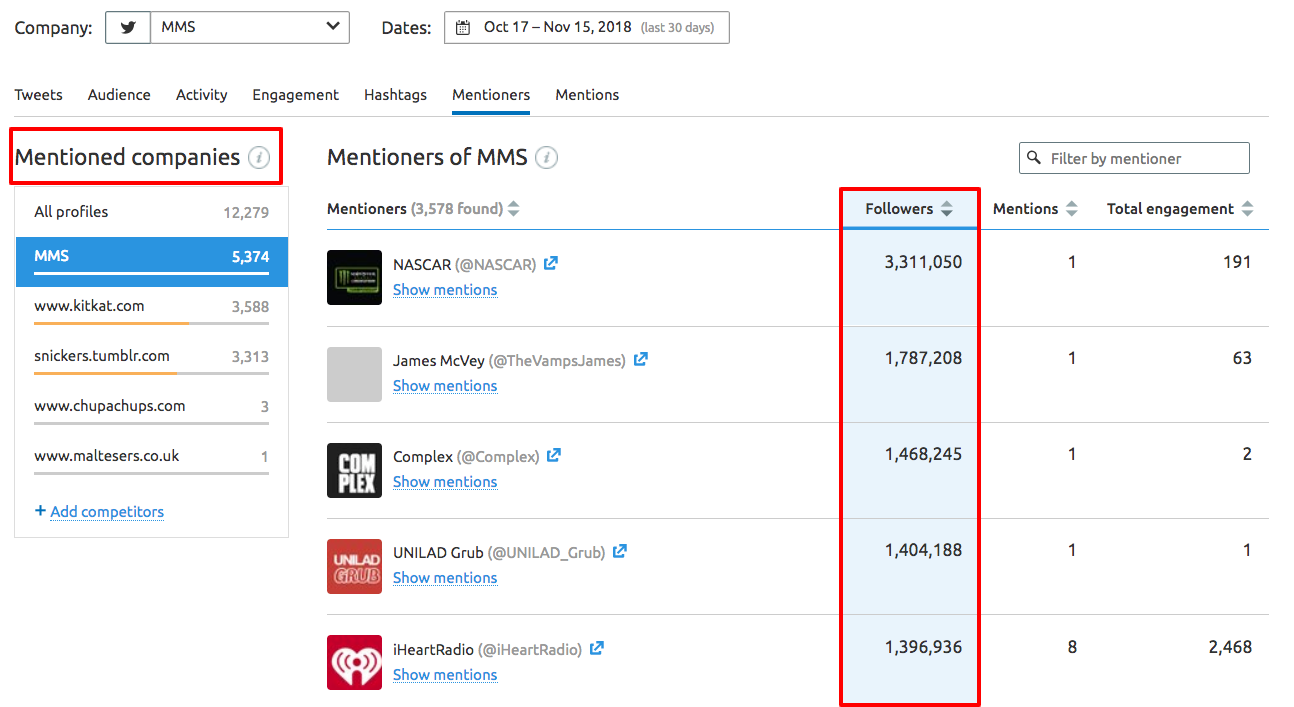Click the UNILAD Grub logo avatar

point(354,566)
